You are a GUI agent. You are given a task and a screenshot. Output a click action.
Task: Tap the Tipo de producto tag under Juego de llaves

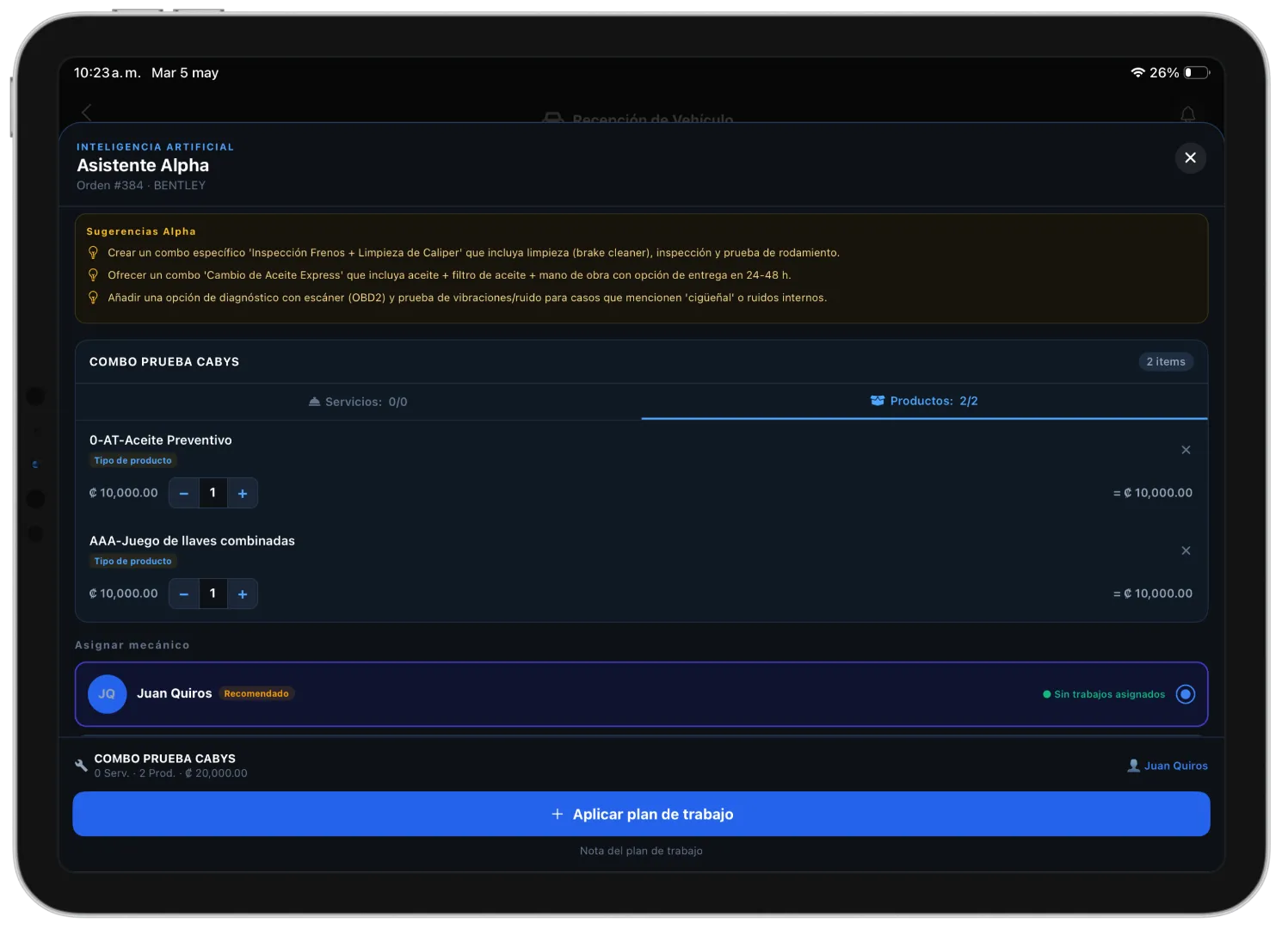(133, 562)
